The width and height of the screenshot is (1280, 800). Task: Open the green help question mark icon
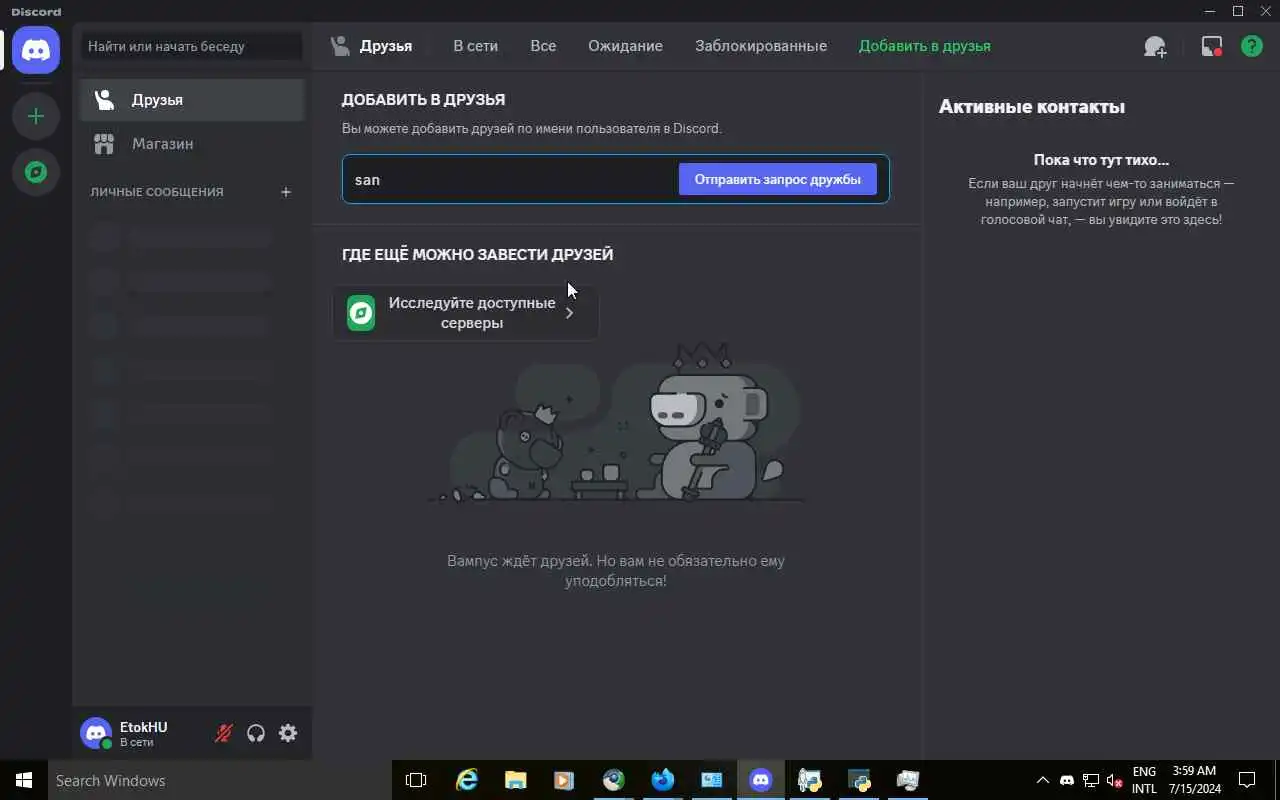tap(1252, 46)
